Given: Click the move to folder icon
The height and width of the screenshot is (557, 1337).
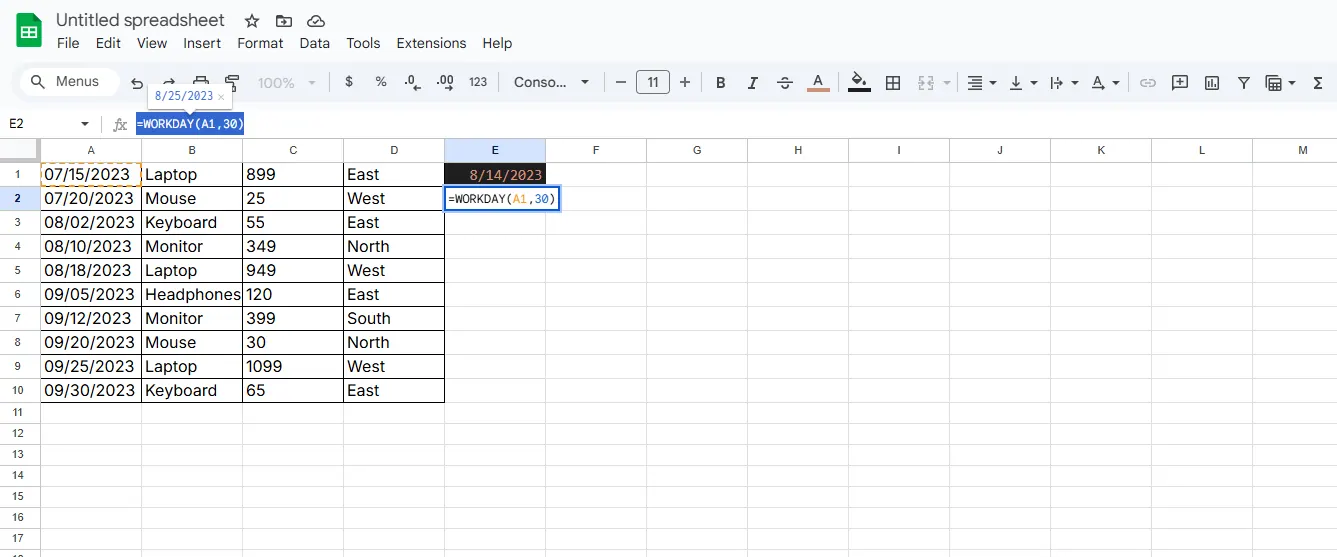Looking at the screenshot, I should click(284, 21).
